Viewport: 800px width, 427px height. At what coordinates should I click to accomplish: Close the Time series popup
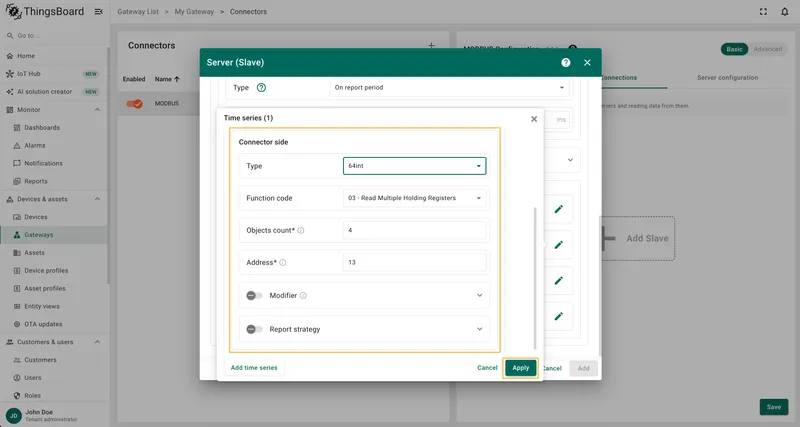(x=534, y=119)
